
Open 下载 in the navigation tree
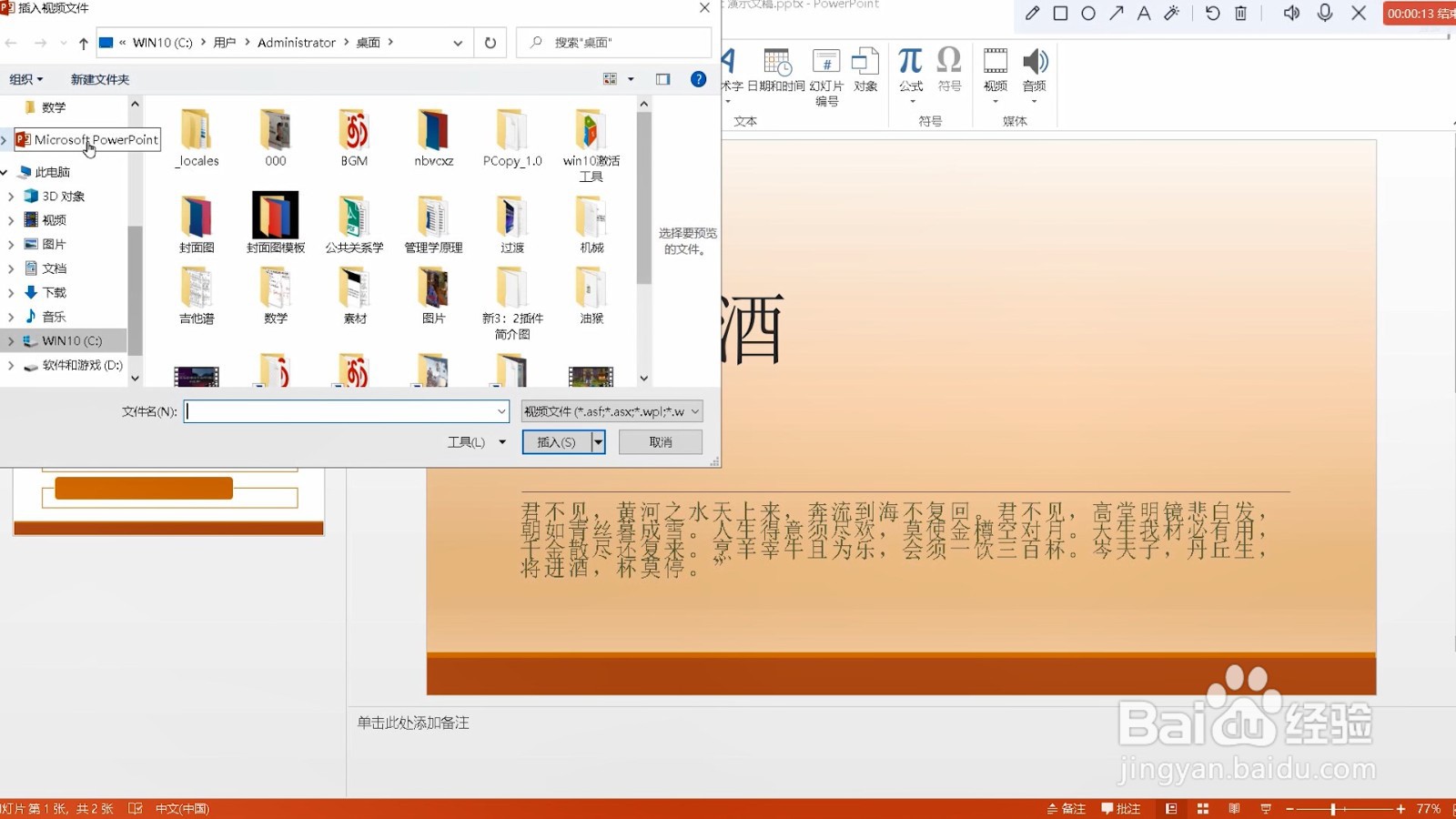tap(54, 292)
